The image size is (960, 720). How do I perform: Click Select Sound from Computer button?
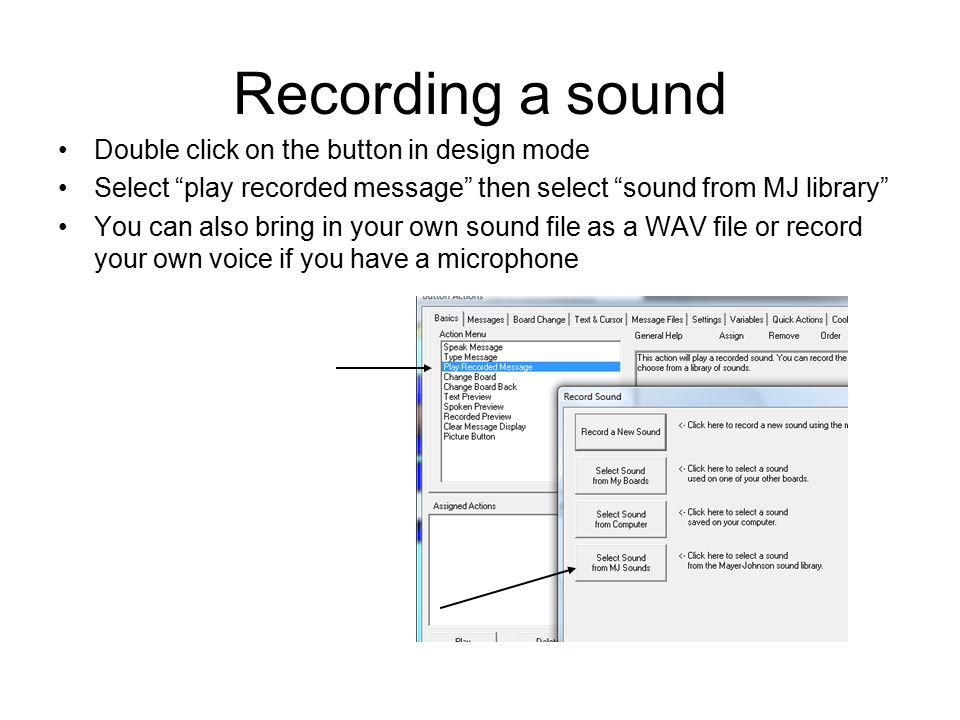point(620,519)
